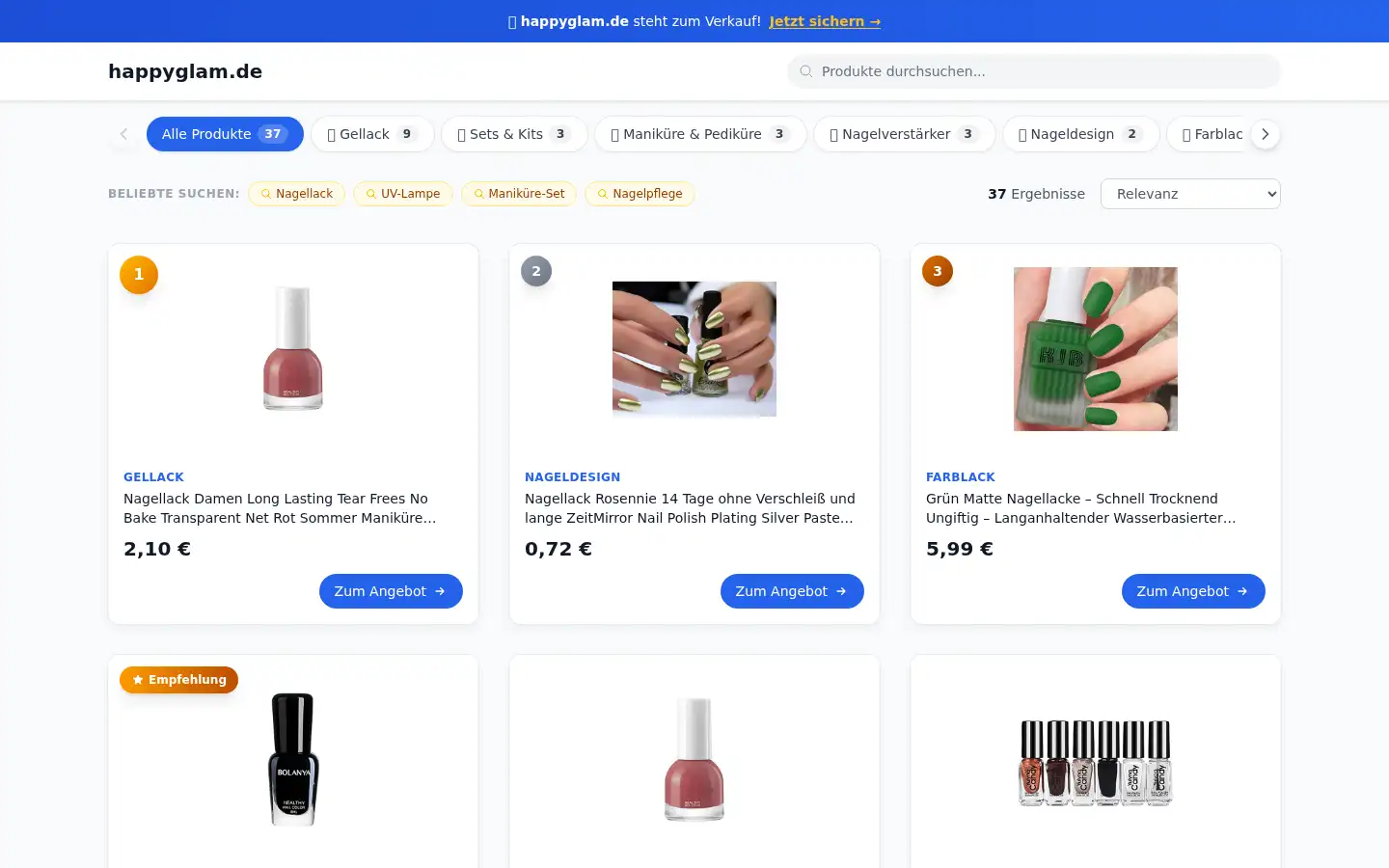The image size is (1389, 868).
Task: Search for popular term Maniküre-Set
Action: click(519, 194)
